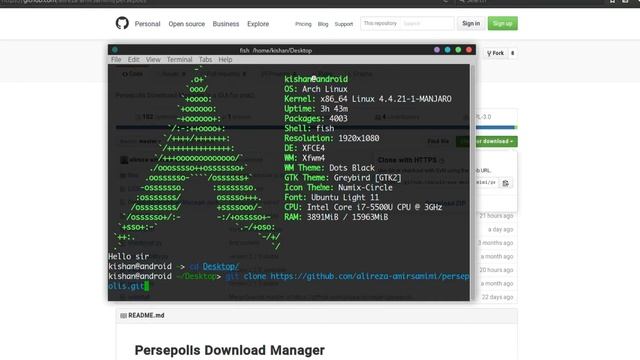Click the Fork button
Image resolution: width=640 pixels, height=360 pixels.
(496, 53)
